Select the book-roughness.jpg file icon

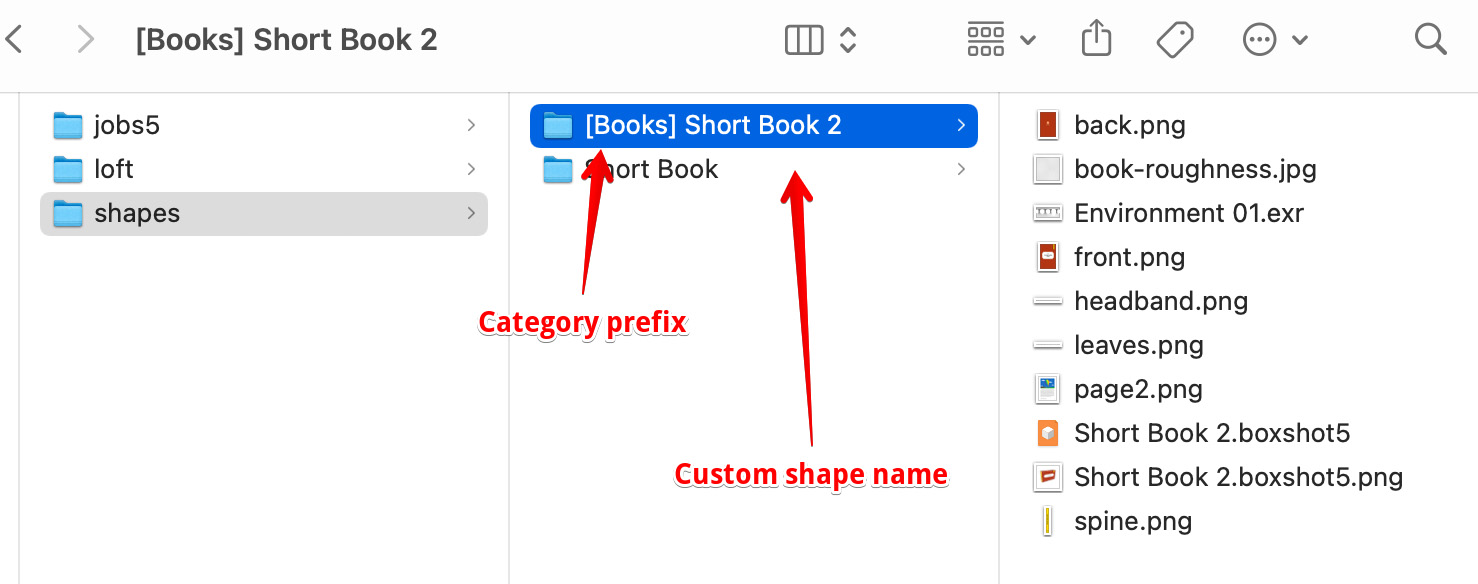click(x=1048, y=169)
